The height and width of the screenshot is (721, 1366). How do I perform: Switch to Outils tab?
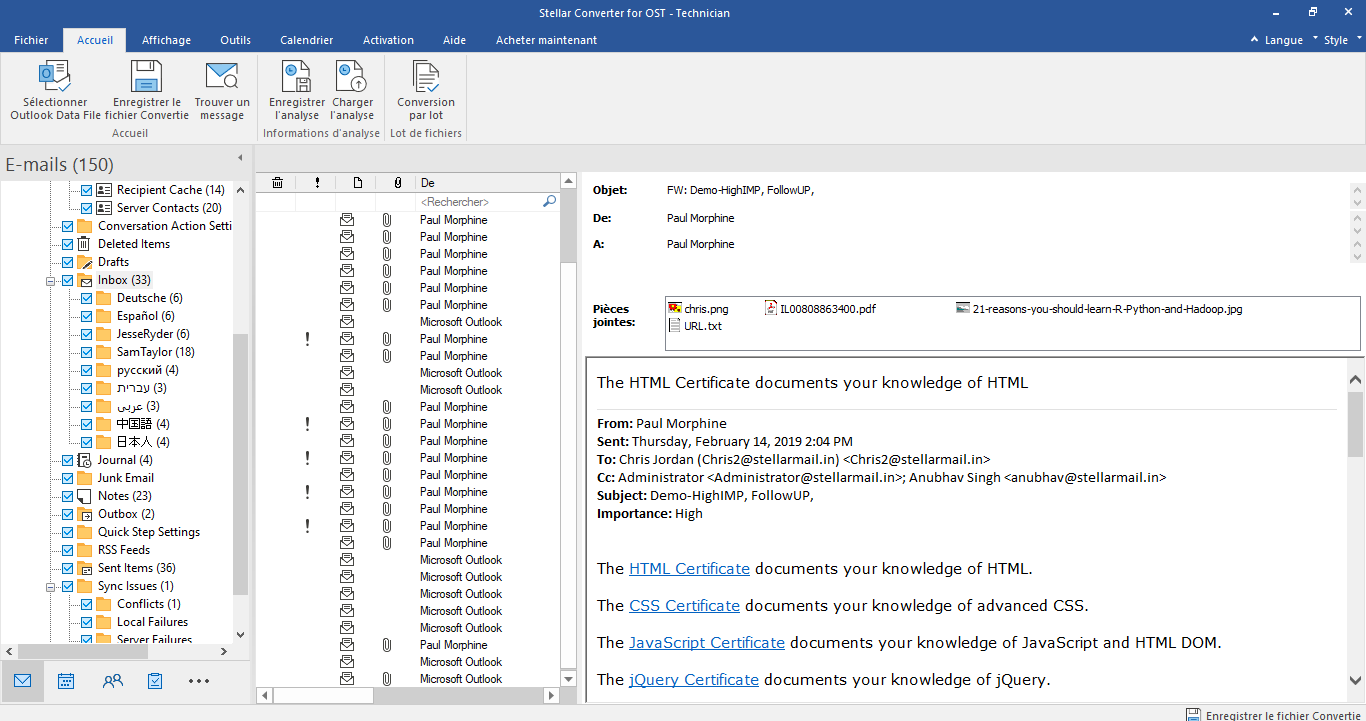click(235, 40)
